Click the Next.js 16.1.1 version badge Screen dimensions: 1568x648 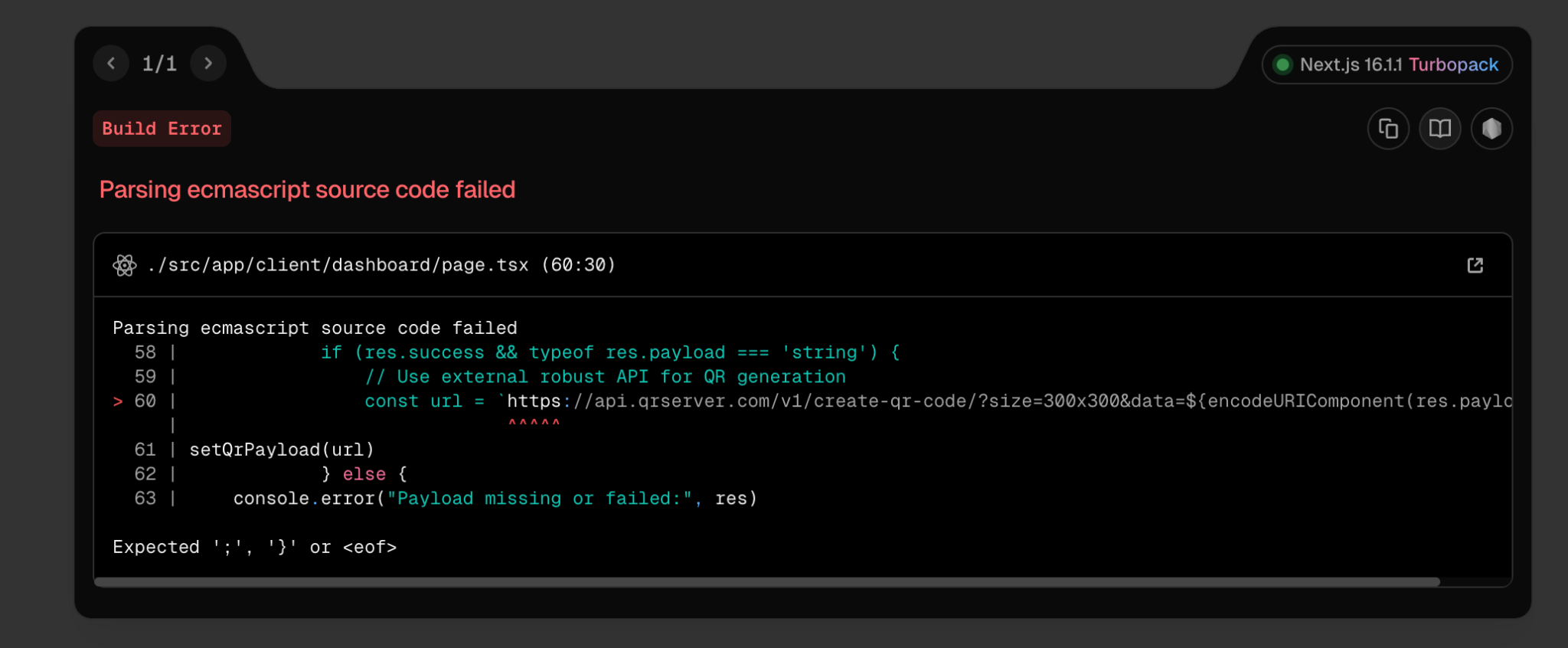click(1351, 65)
